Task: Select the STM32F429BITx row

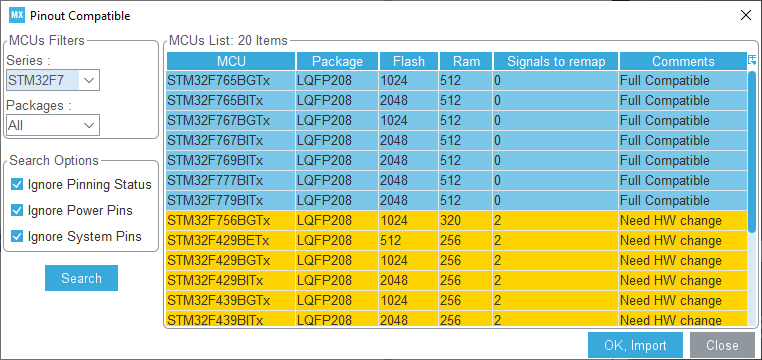Action: pyautogui.click(x=457, y=280)
